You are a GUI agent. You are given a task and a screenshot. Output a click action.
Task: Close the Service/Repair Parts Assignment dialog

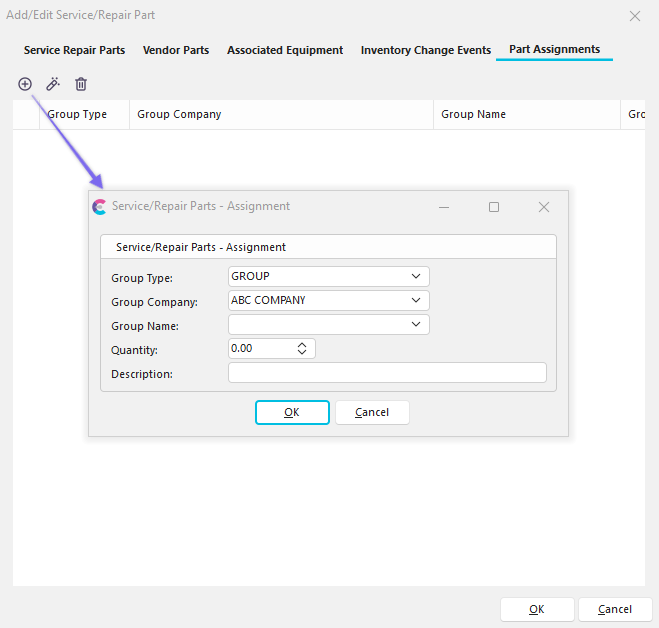[x=544, y=207]
